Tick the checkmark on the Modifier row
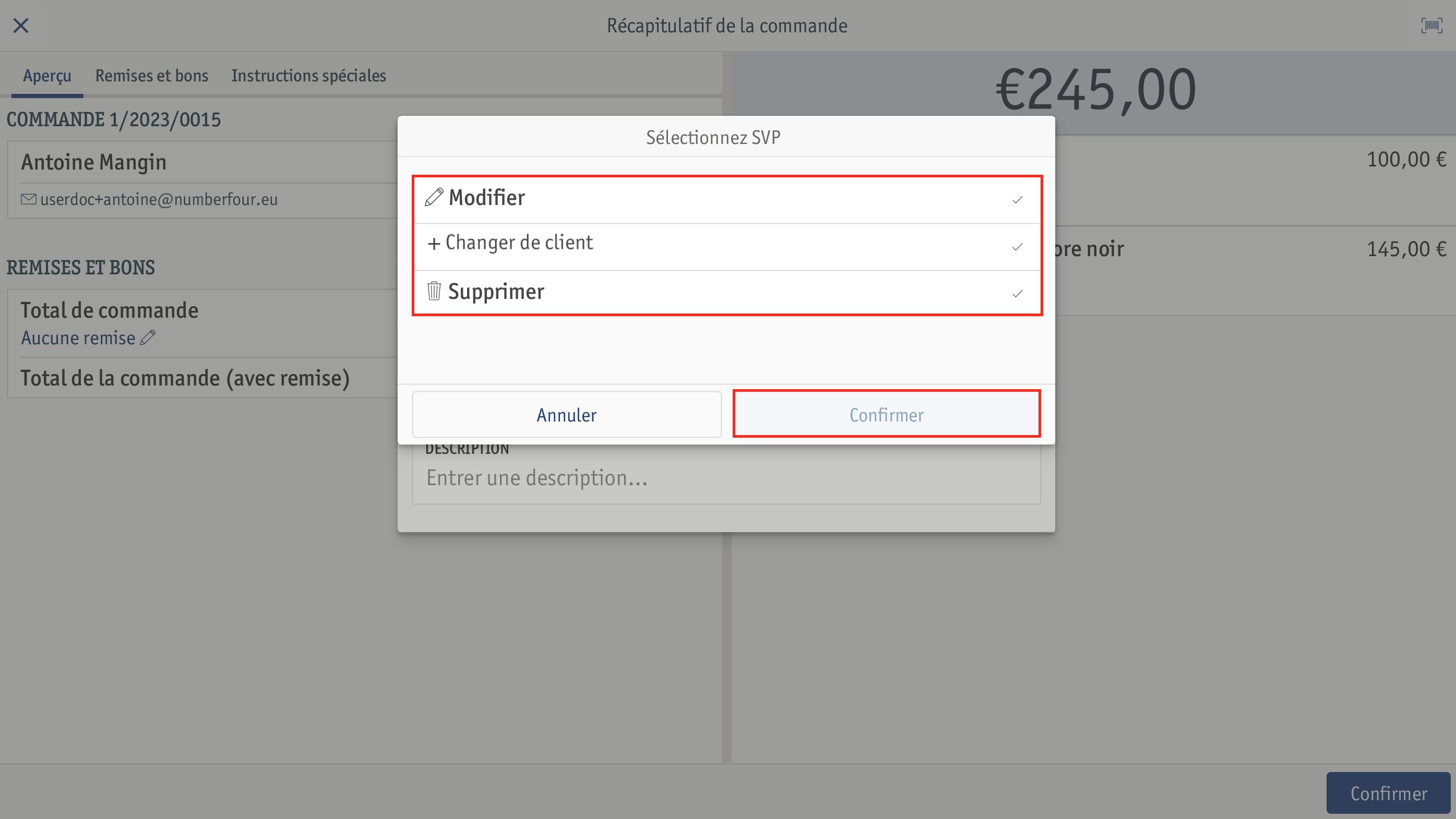 (1018, 200)
